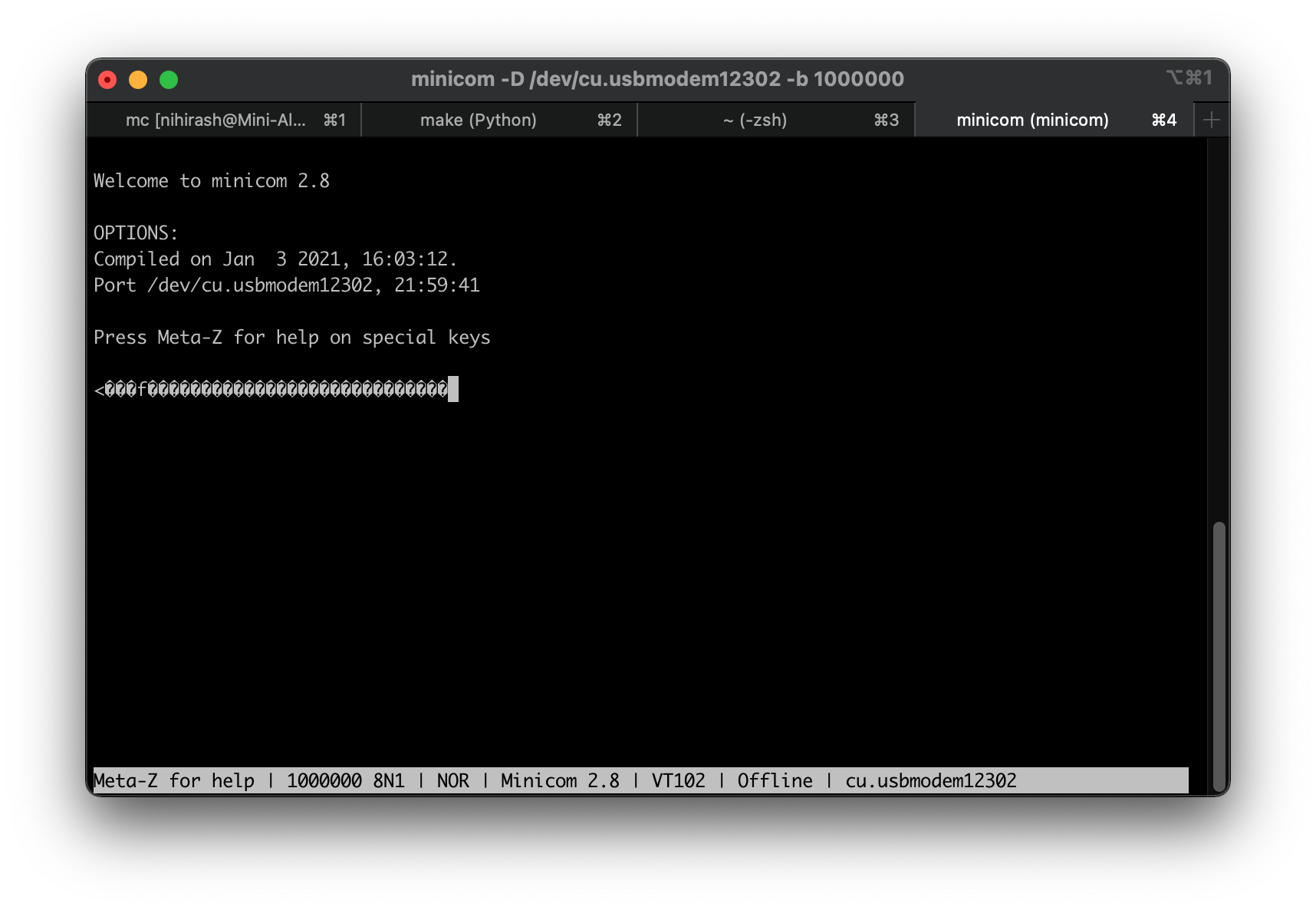Switch to the mc [nihirash@Mini-Al... tab

223,120
